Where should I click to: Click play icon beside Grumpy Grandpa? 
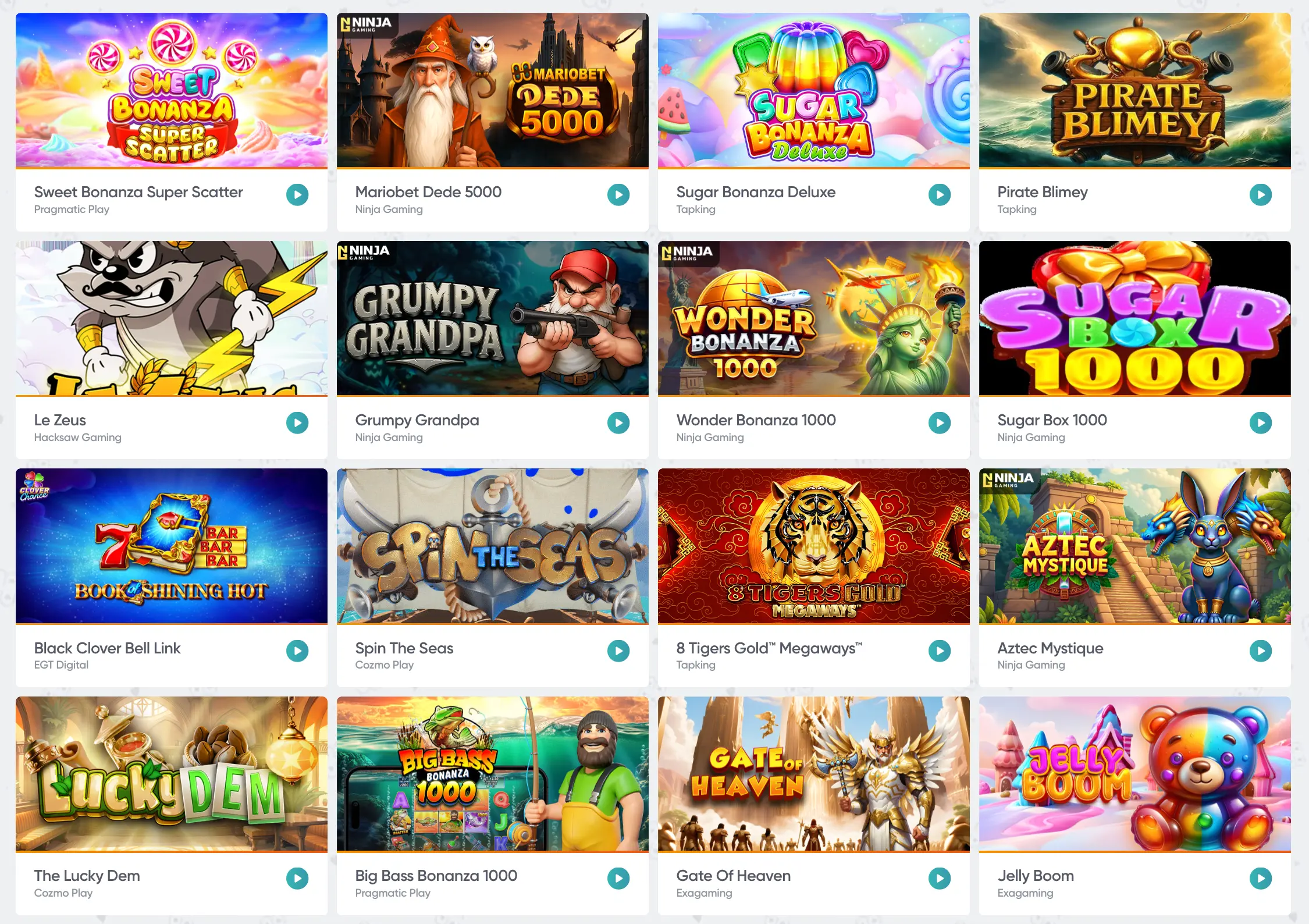[618, 422]
